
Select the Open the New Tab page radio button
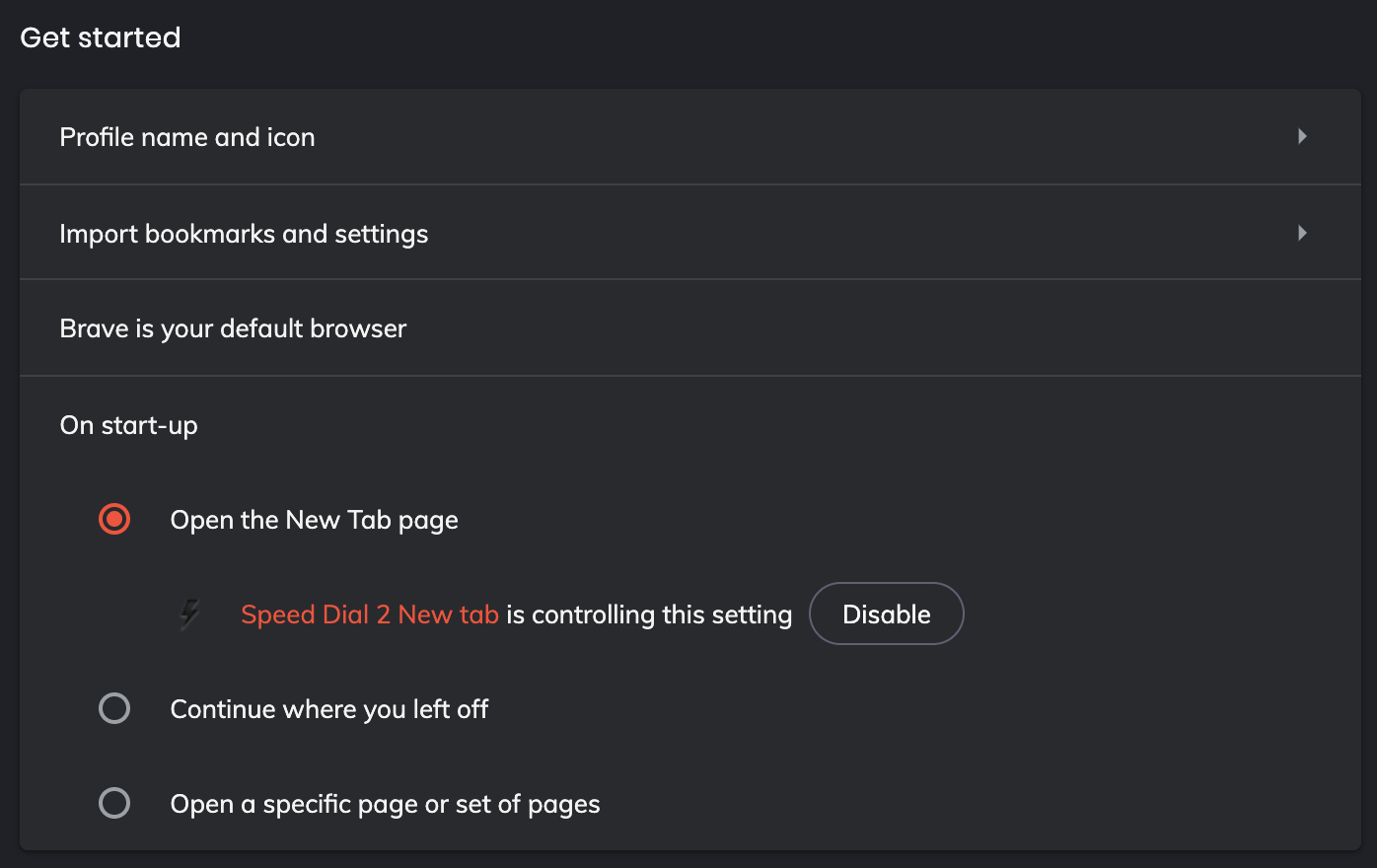(114, 519)
